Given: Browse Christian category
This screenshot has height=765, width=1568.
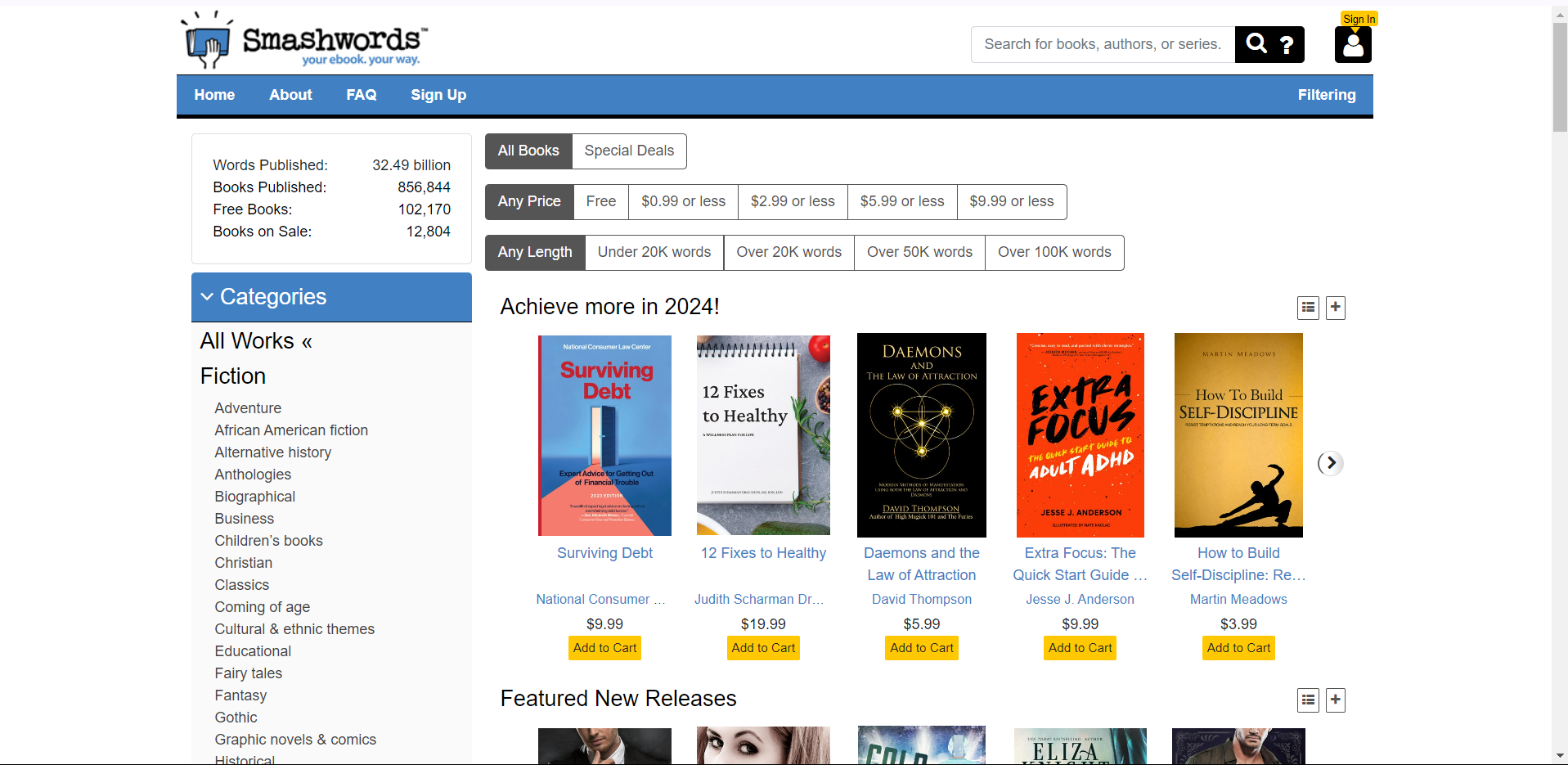Looking at the screenshot, I should pyautogui.click(x=244, y=563).
